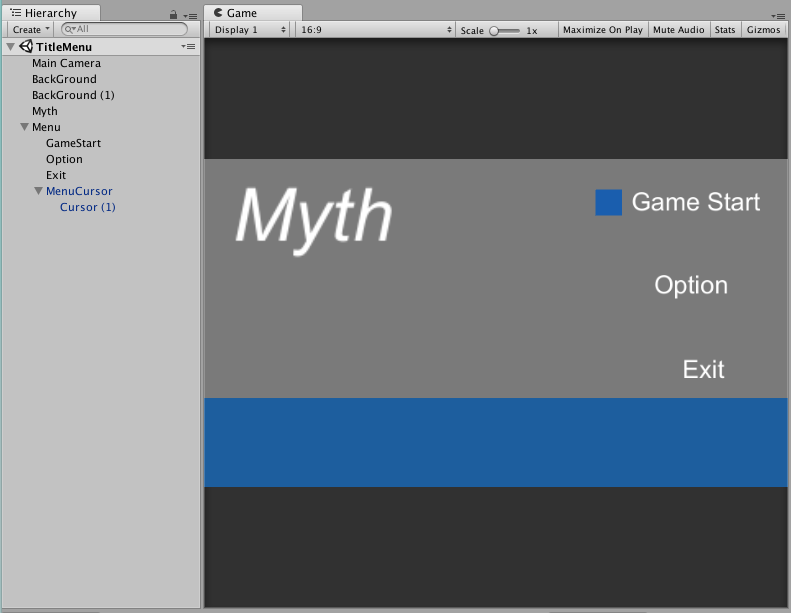This screenshot has height=613, width=791.
Task: Switch to the Game tab
Action: 253,13
